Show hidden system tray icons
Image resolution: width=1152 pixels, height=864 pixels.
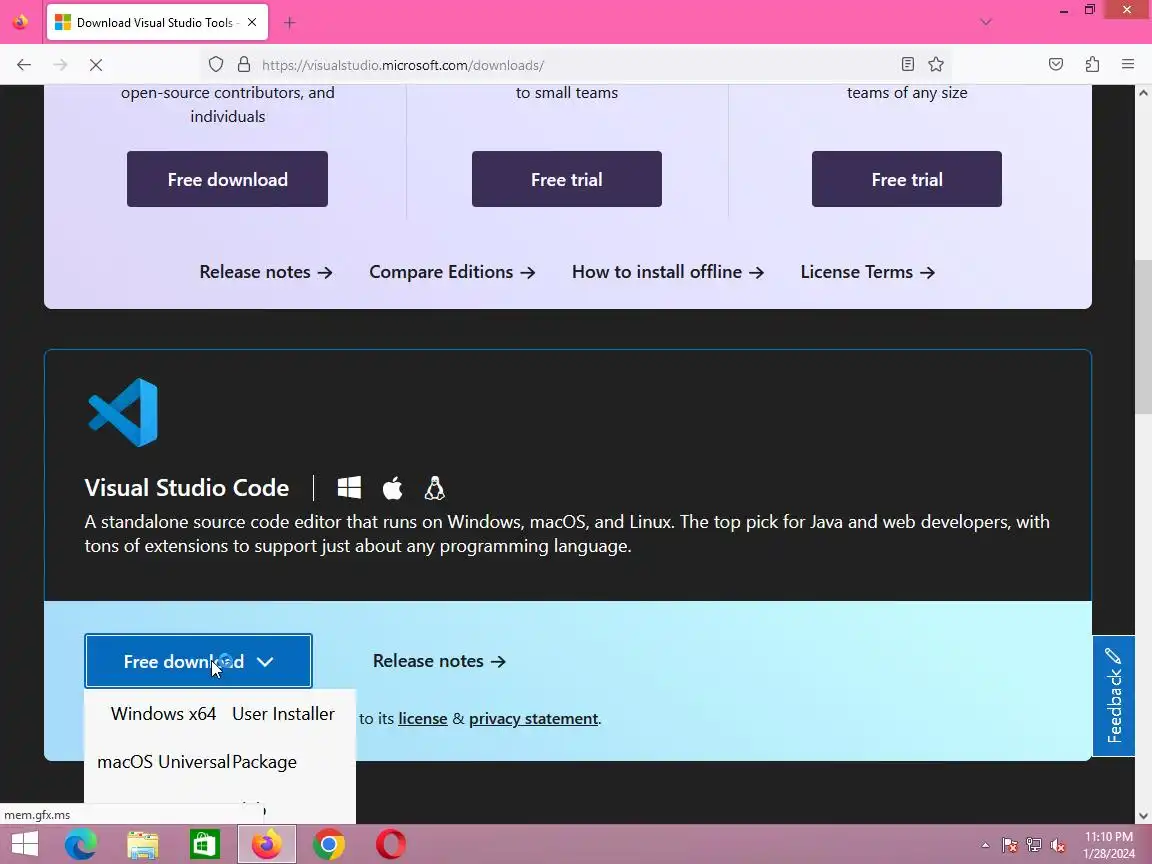coord(985,845)
